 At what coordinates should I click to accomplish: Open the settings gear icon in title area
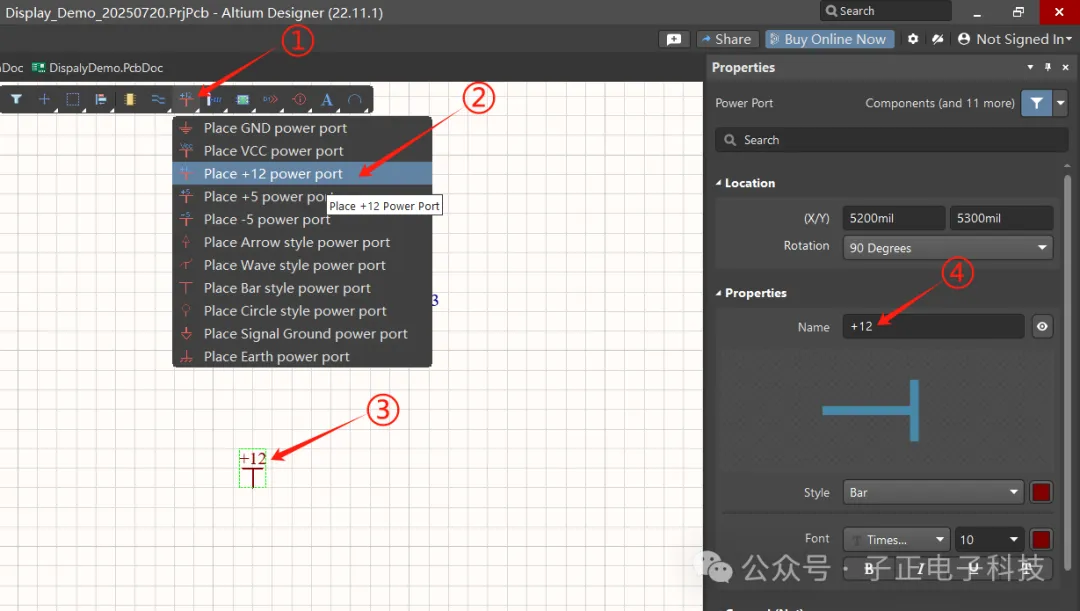(x=913, y=39)
